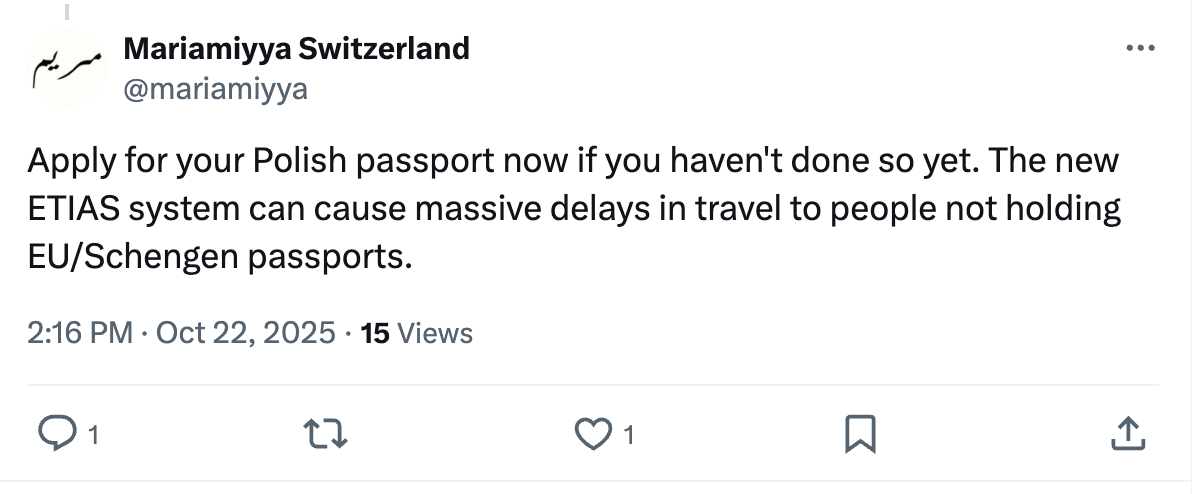Image resolution: width=1192 pixels, height=494 pixels.
Task: Click the 2:16 PM time
Action: [79, 332]
